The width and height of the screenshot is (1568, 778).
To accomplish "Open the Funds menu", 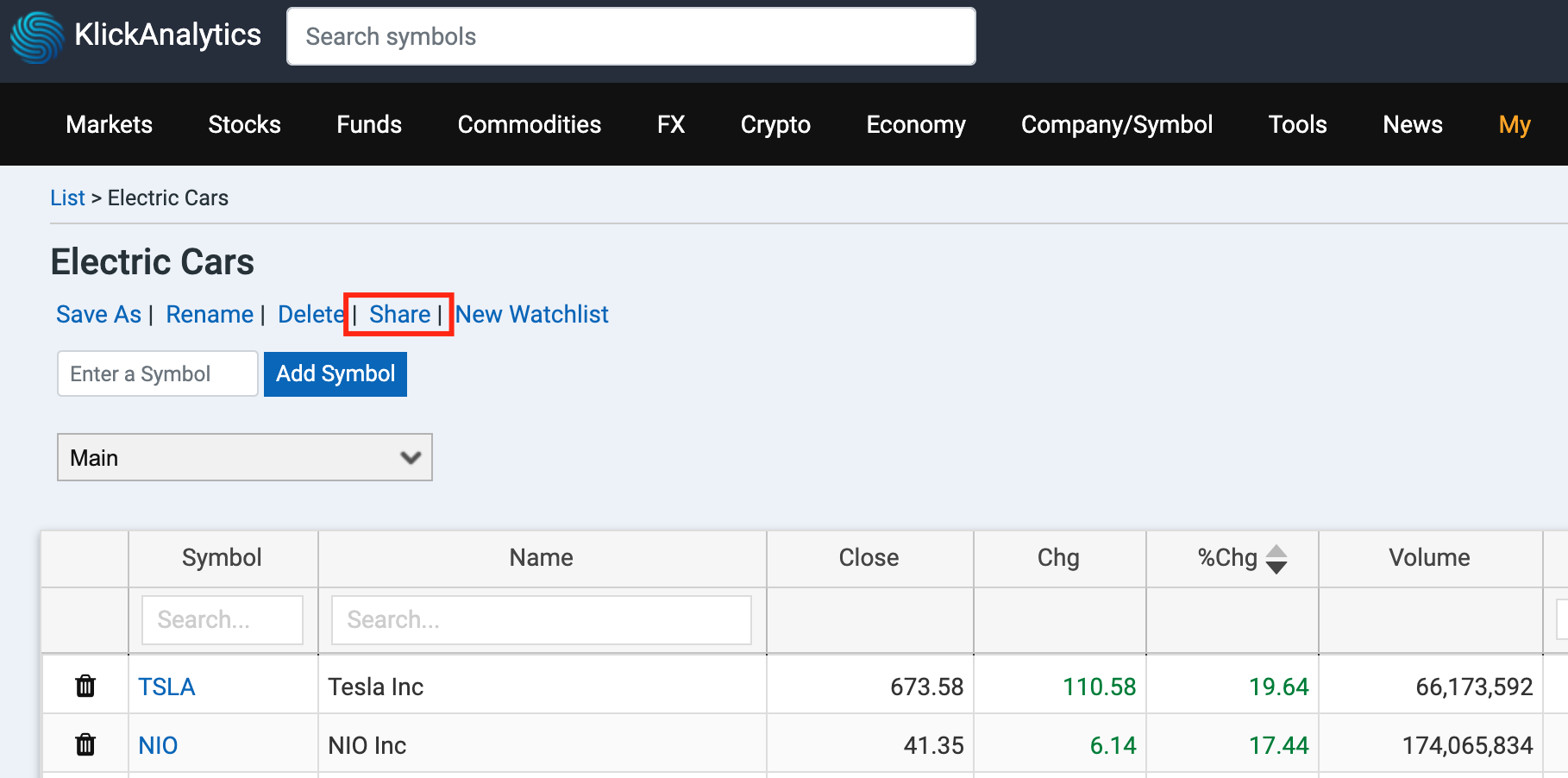I will pos(369,124).
